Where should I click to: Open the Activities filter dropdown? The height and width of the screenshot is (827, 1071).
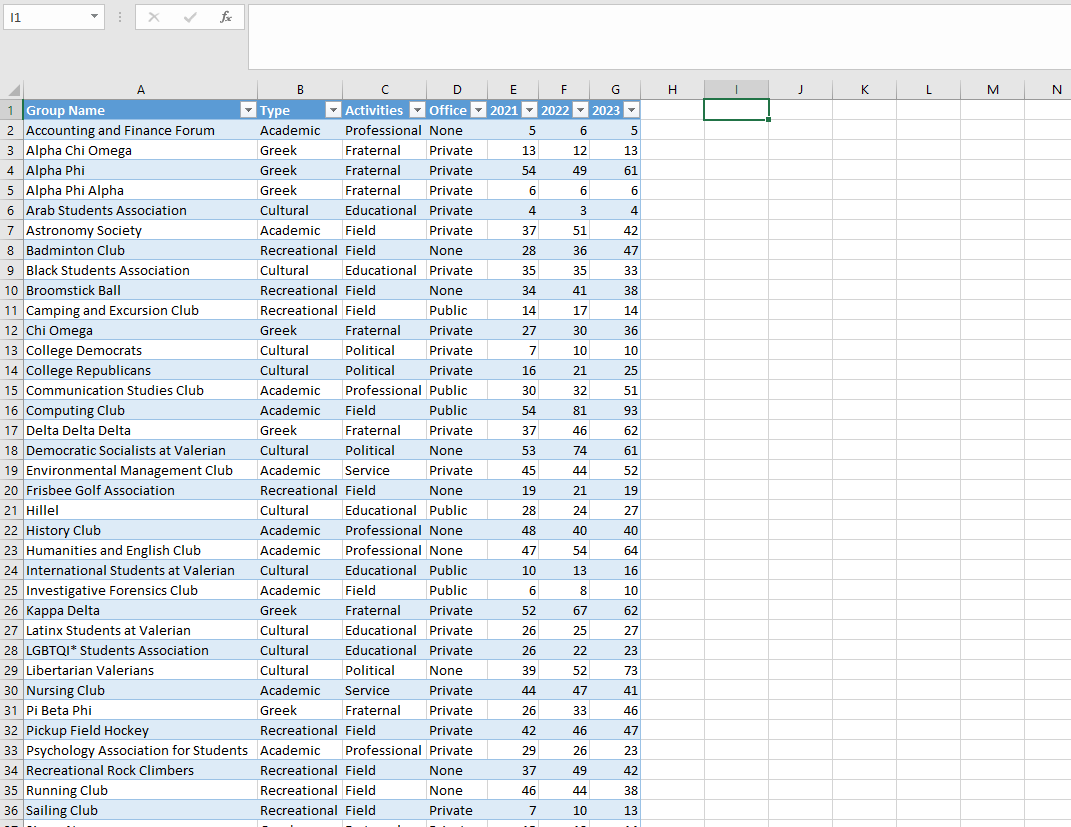(x=418, y=110)
